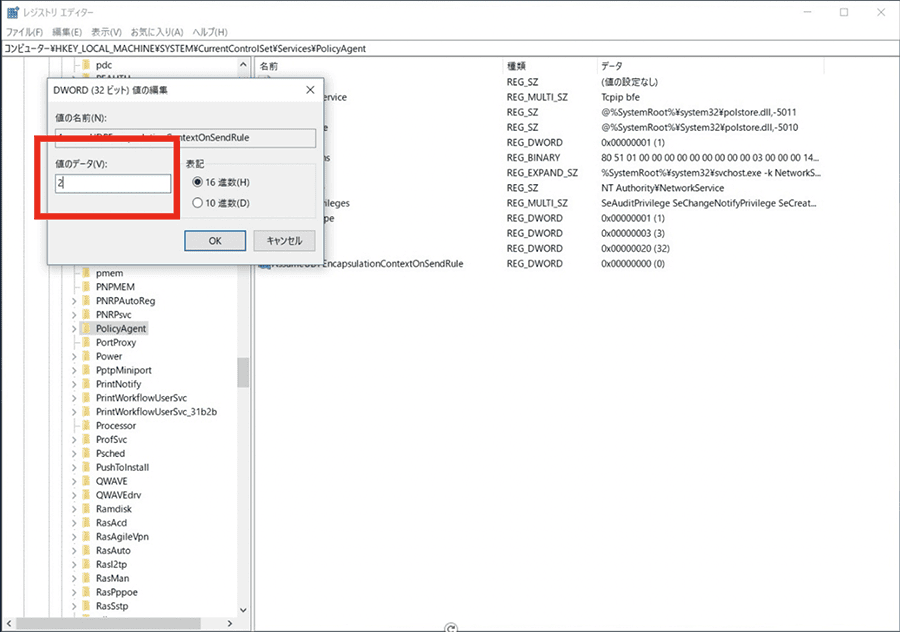Expand the PNRPAutoReg tree node
Viewport: 900px width, 632px height.
pos(74,301)
